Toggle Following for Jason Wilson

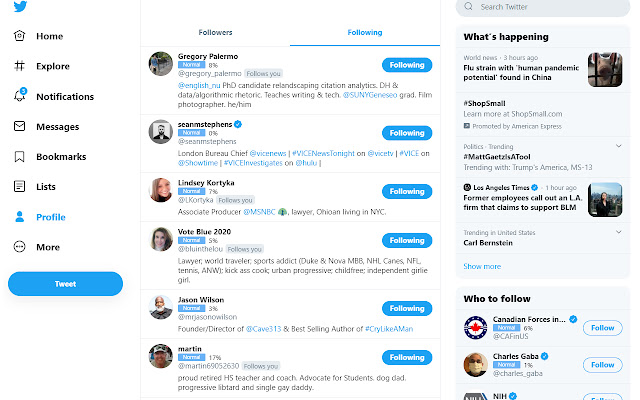pyautogui.click(x=406, y=308)
